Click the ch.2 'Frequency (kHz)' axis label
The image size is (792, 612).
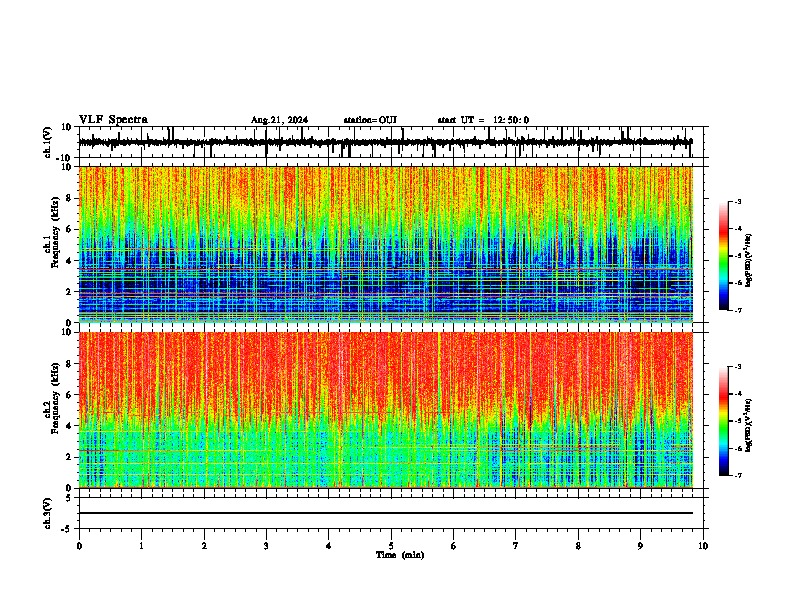pos(55,398)
